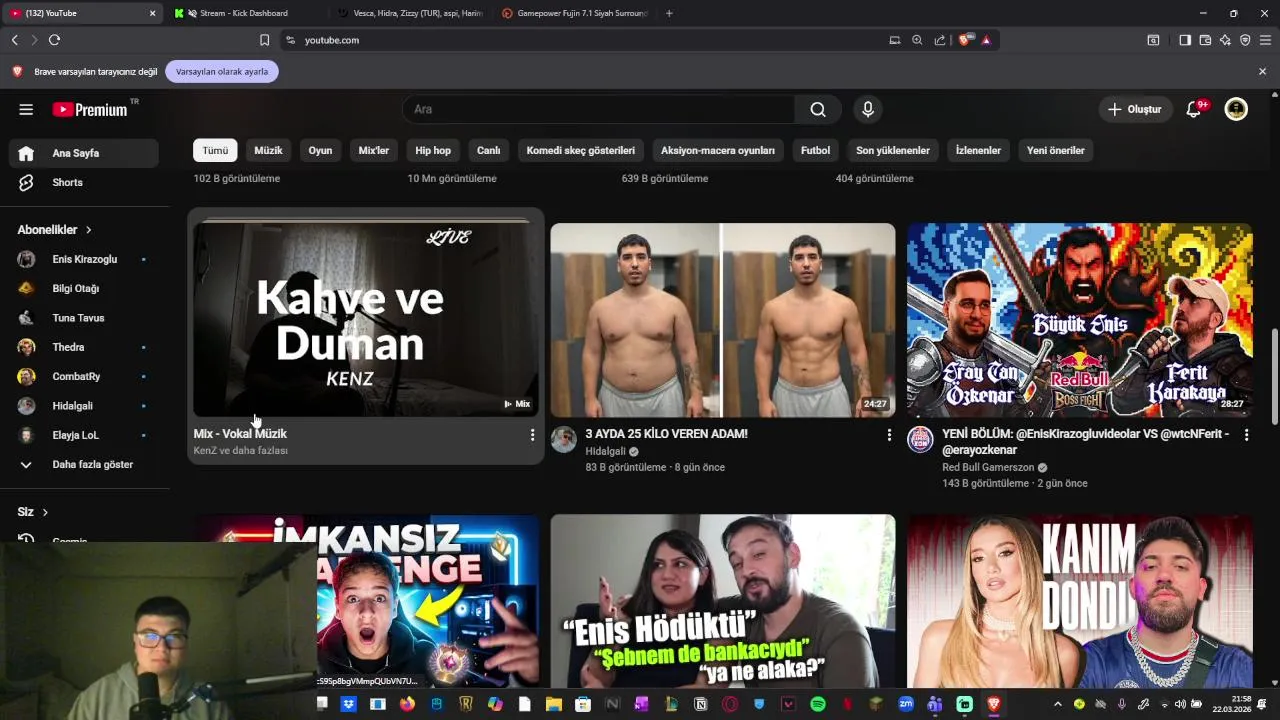Image resolution: width=1280 pixels, height=720 pixels.
Task: Open Brave VPN shield icon
Action: (1245, 40)
